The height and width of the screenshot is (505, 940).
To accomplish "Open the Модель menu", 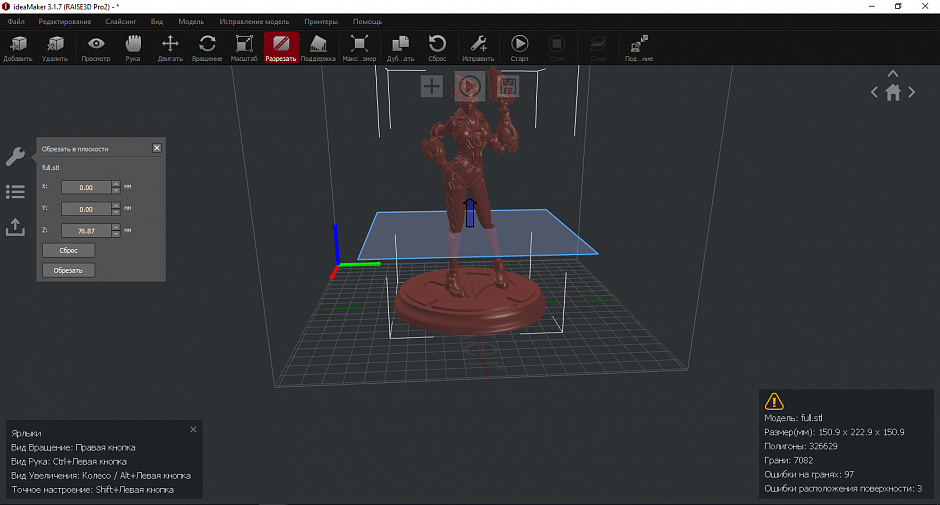I will [191, 22].
